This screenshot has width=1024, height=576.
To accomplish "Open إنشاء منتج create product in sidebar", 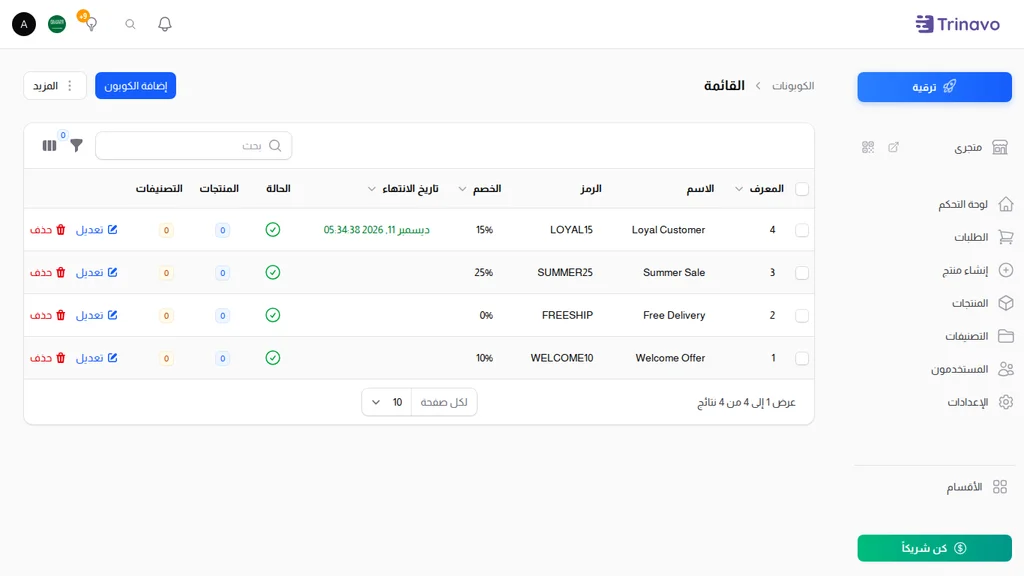I will click(x=976, y=270).
